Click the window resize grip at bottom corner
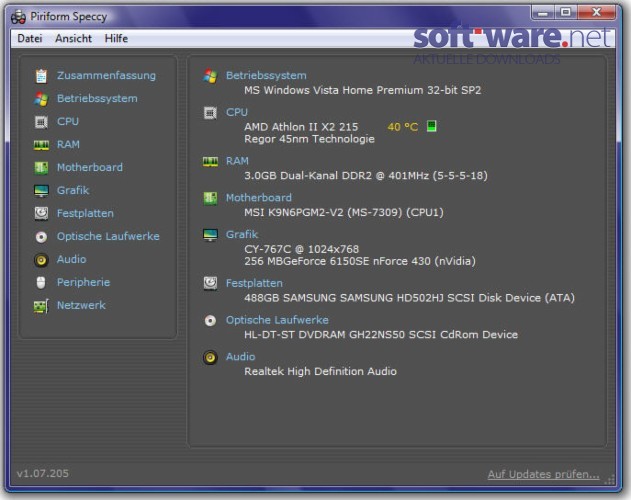The height and width of the screenshot is (500, 631). [x=610, y=479]
